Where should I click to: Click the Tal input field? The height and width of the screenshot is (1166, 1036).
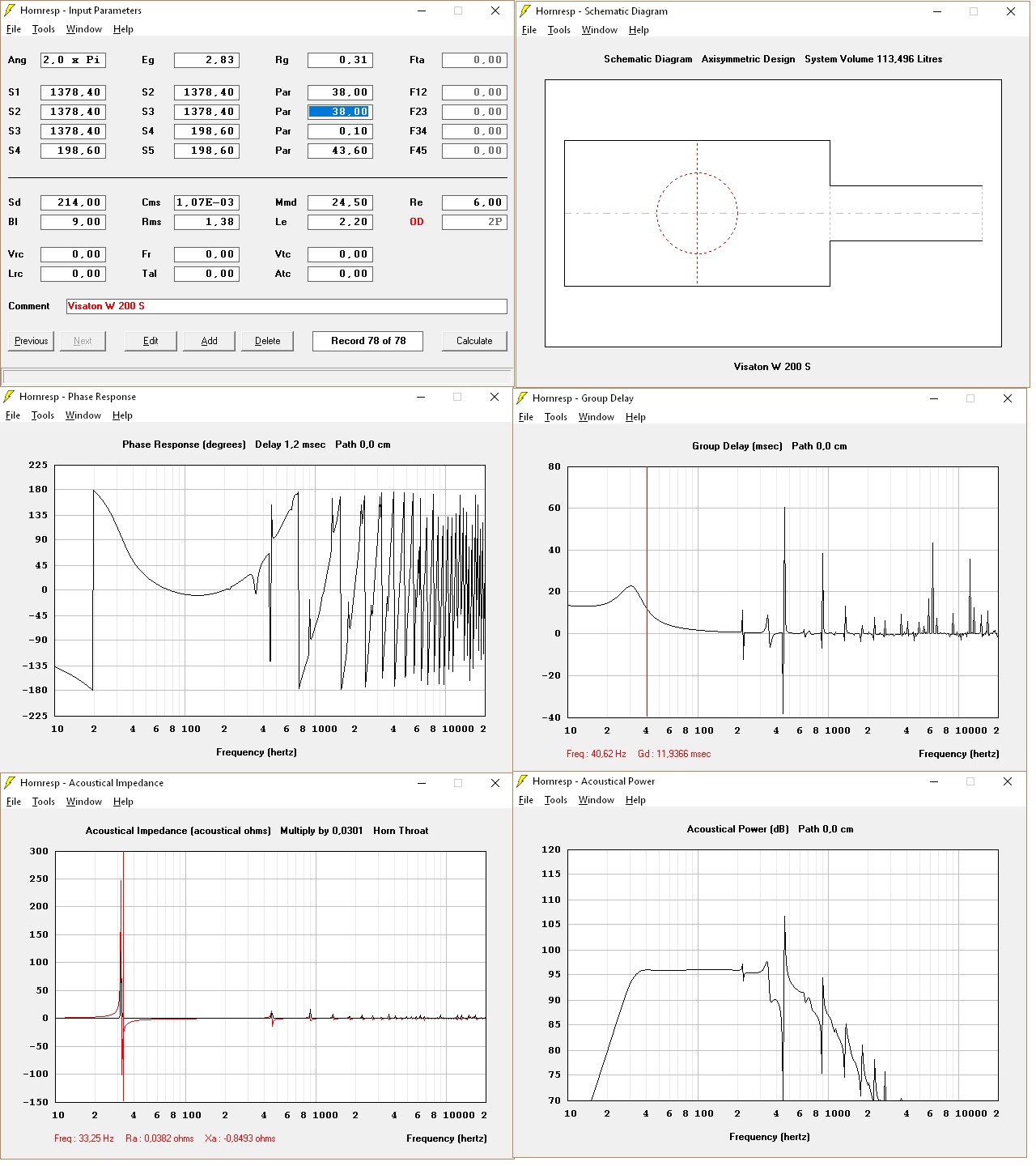(206, 274)
